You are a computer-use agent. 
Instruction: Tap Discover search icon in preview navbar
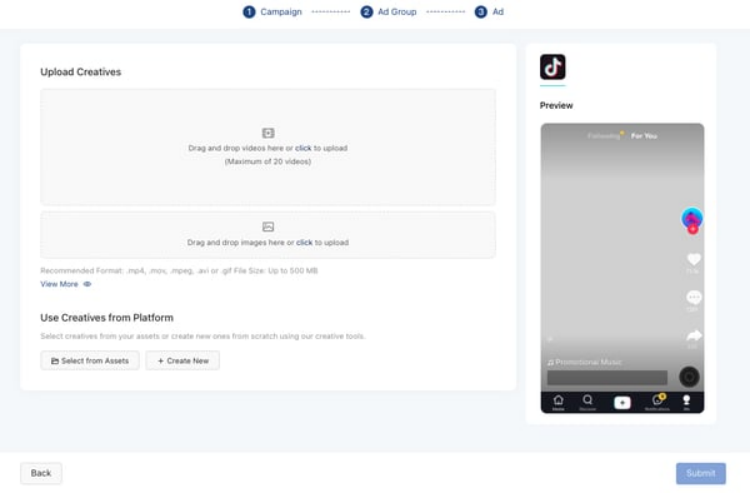coord(587,402)
